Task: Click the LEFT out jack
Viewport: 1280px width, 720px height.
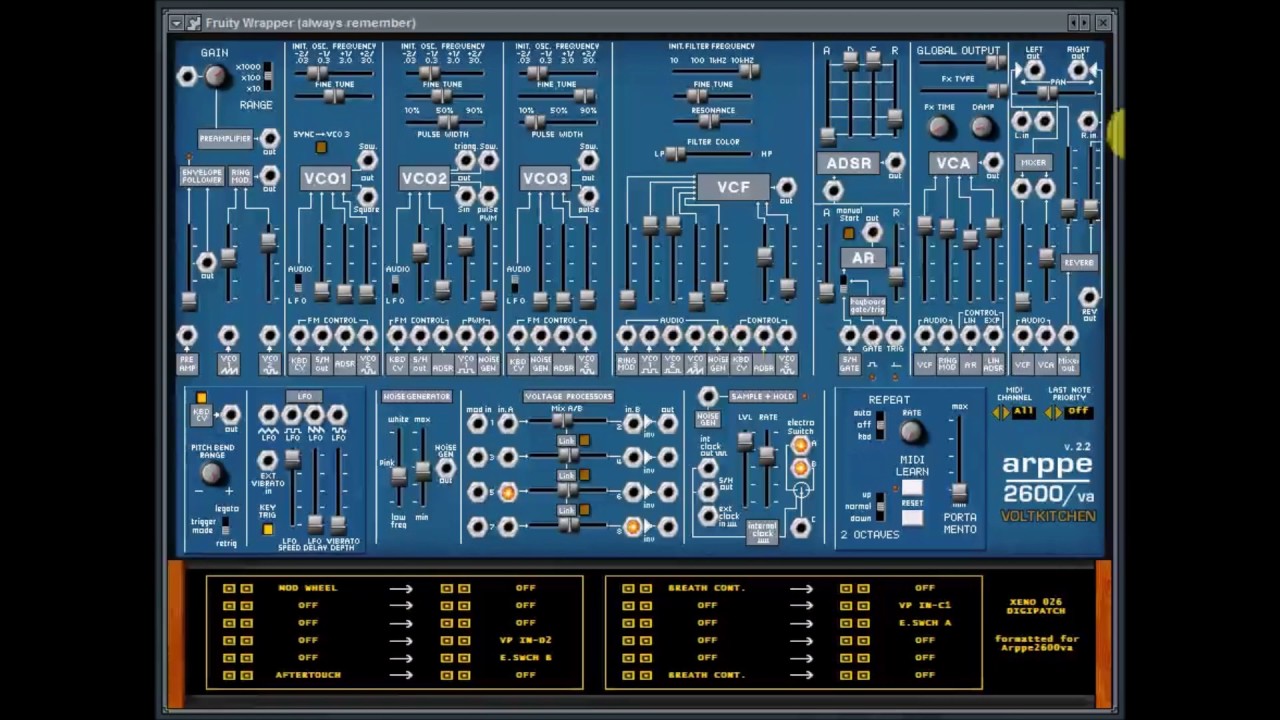Action: [x=1034, y=69]
